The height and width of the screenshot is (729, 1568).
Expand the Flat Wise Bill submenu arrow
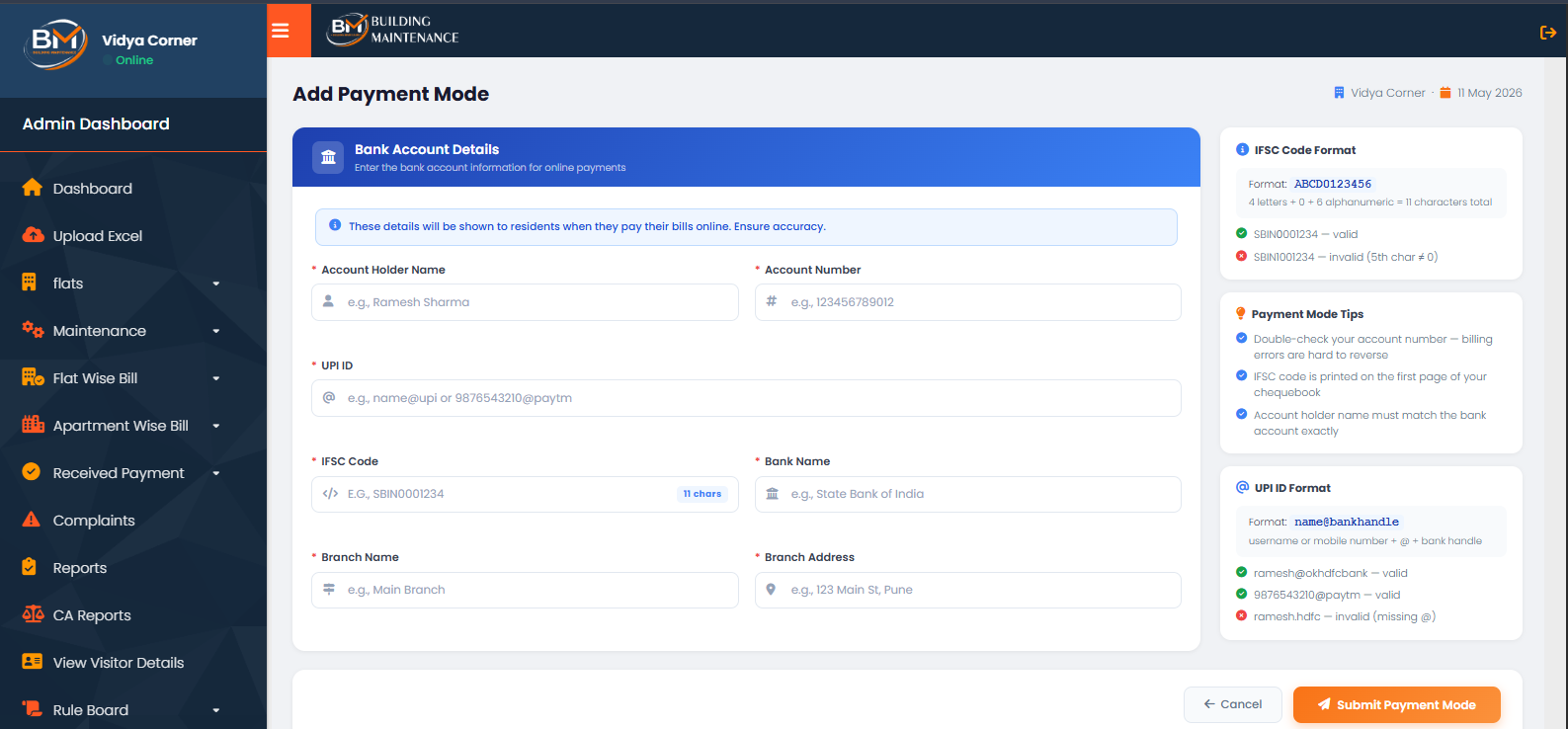215,378
